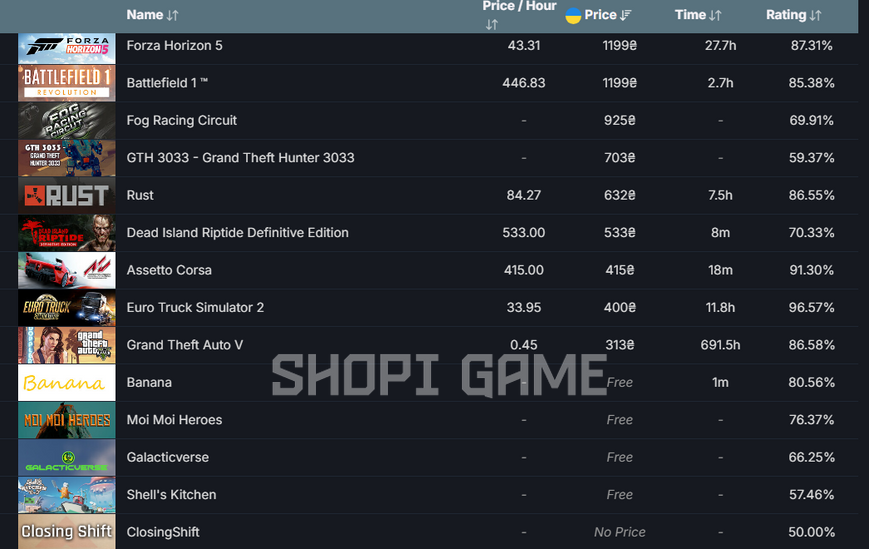The height and width of the screenshot is (549, 869).
Task: Select the 84.27 price per hour value
Action: coord(524,195)
